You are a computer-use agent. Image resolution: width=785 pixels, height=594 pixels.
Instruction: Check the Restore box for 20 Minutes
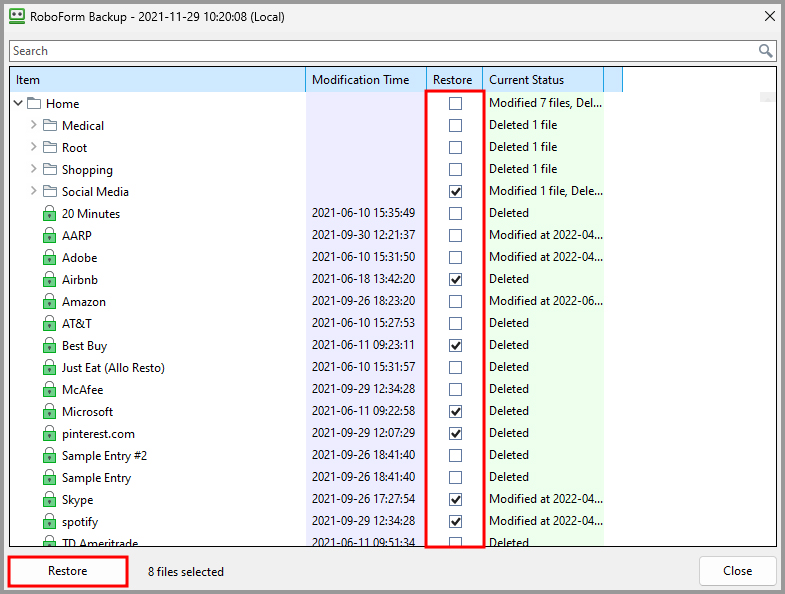[455, 213]
